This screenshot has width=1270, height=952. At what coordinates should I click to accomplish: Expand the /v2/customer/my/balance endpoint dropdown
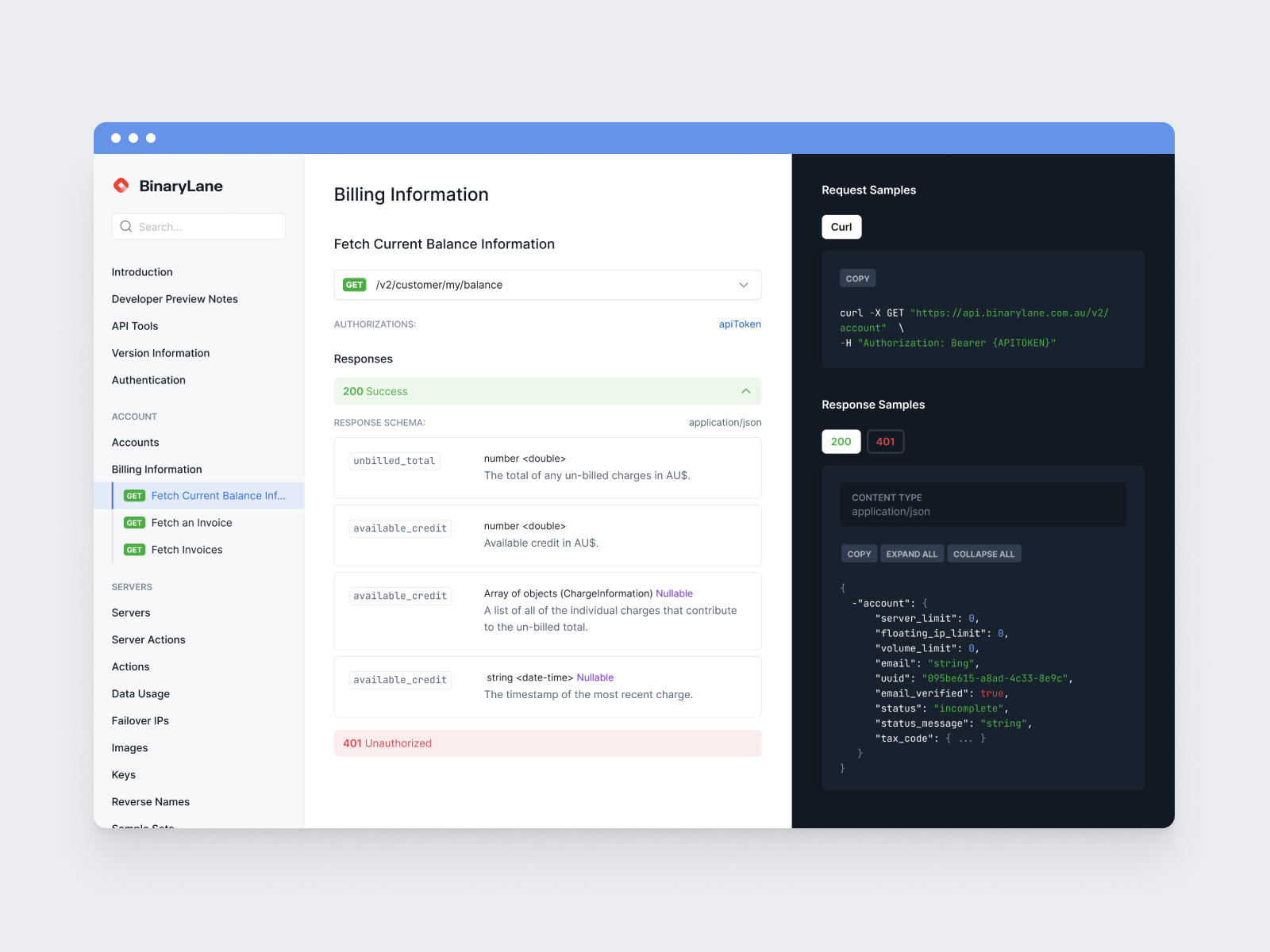(744, 285)
